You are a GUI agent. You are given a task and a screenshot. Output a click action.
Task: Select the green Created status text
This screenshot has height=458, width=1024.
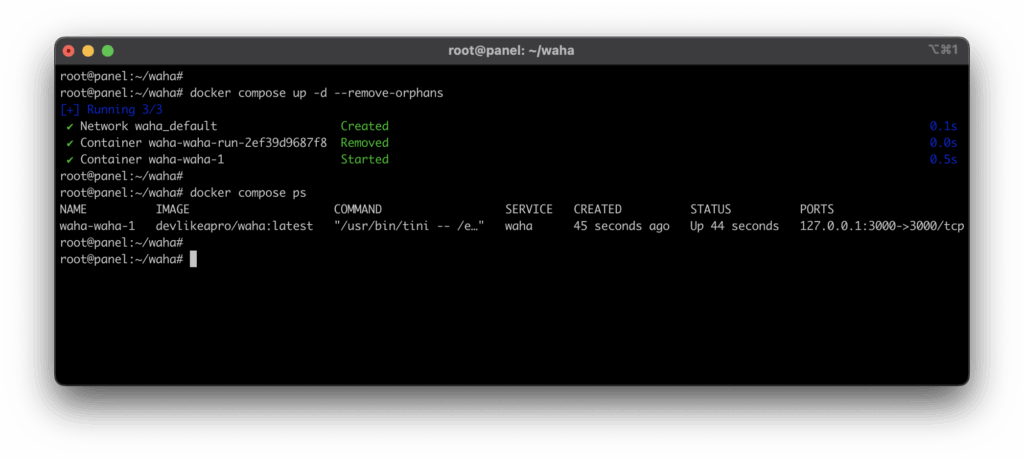(x=364, y=126)
